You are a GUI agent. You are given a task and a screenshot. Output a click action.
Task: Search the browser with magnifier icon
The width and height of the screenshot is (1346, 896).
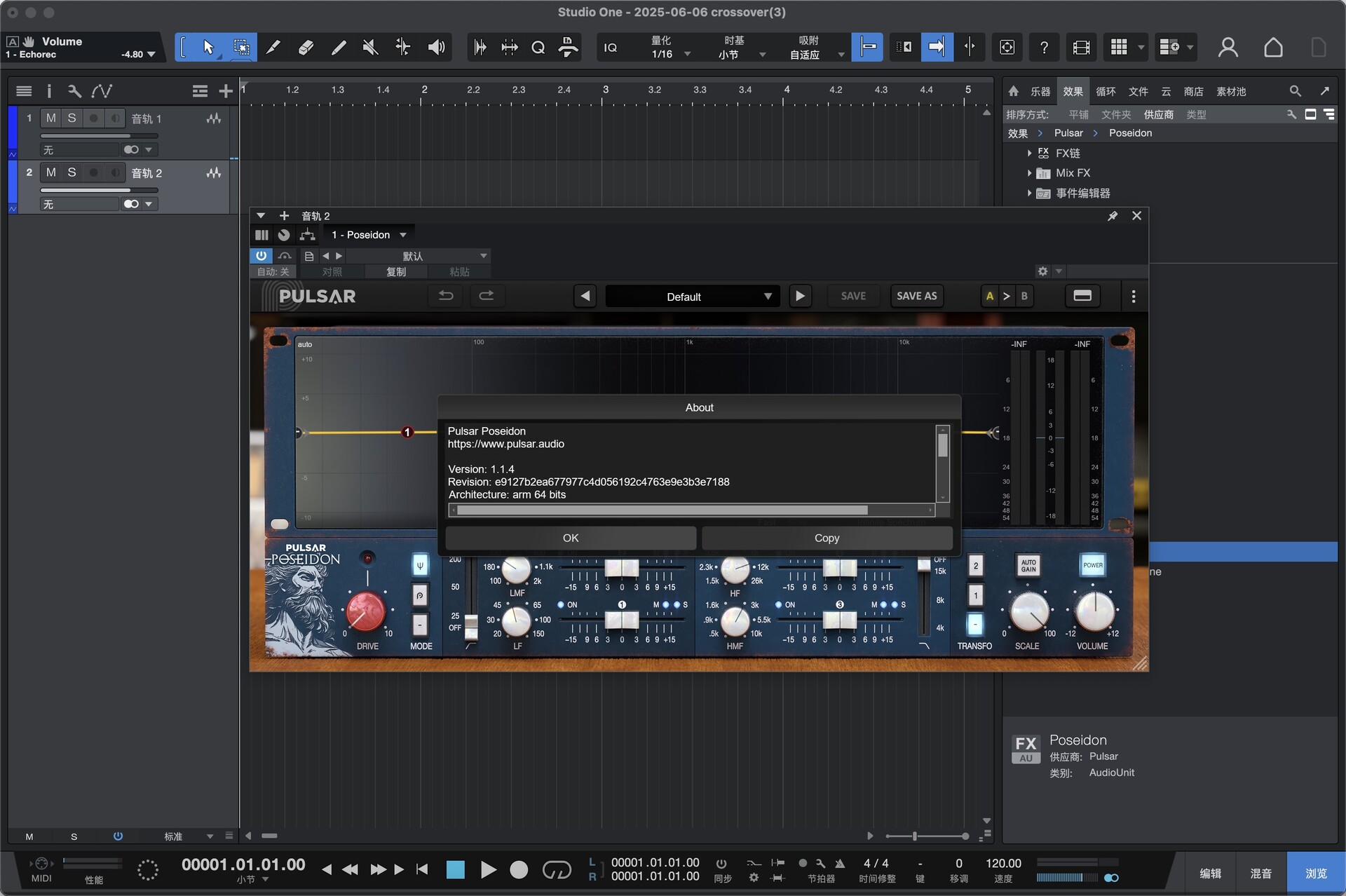pos(1295,91)
